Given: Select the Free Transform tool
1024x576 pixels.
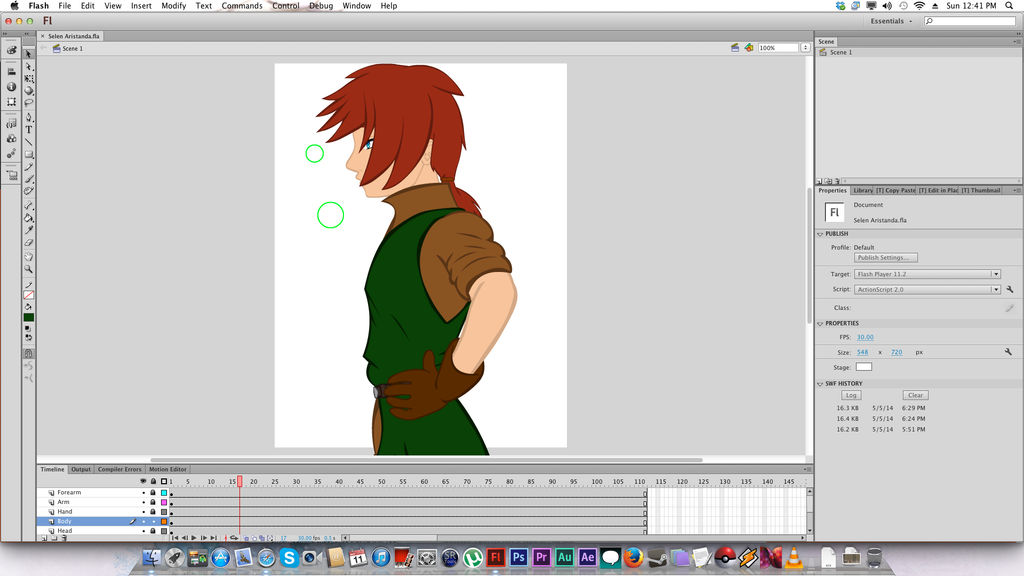Looking at the screenshot, I should [x=29, y=78].
